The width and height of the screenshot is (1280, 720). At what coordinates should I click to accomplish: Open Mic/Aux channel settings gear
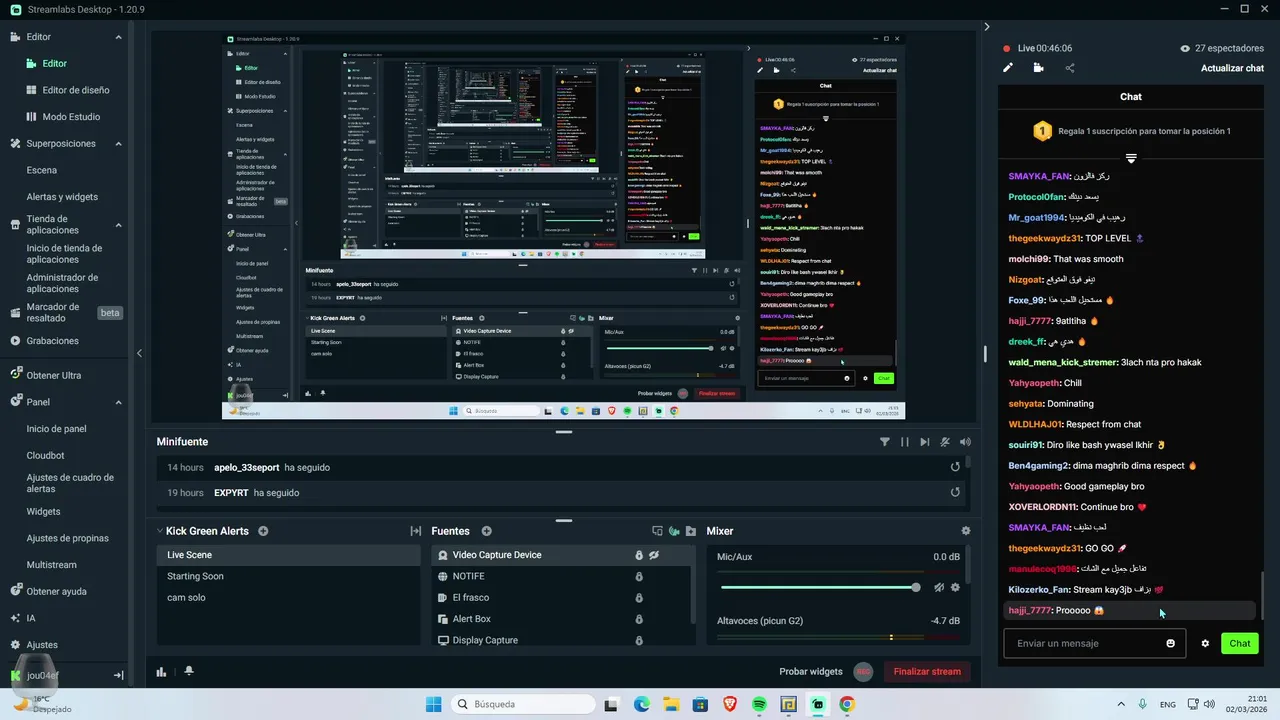(955, 588)
